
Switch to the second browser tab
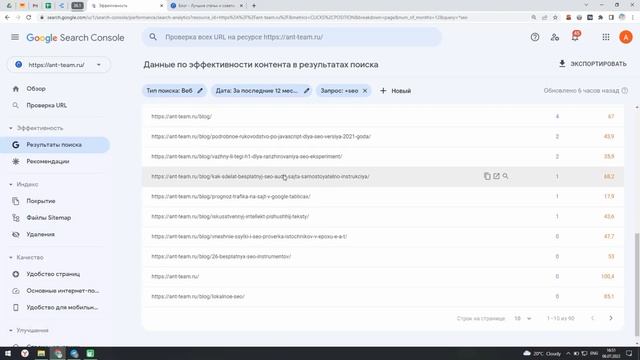206,6
